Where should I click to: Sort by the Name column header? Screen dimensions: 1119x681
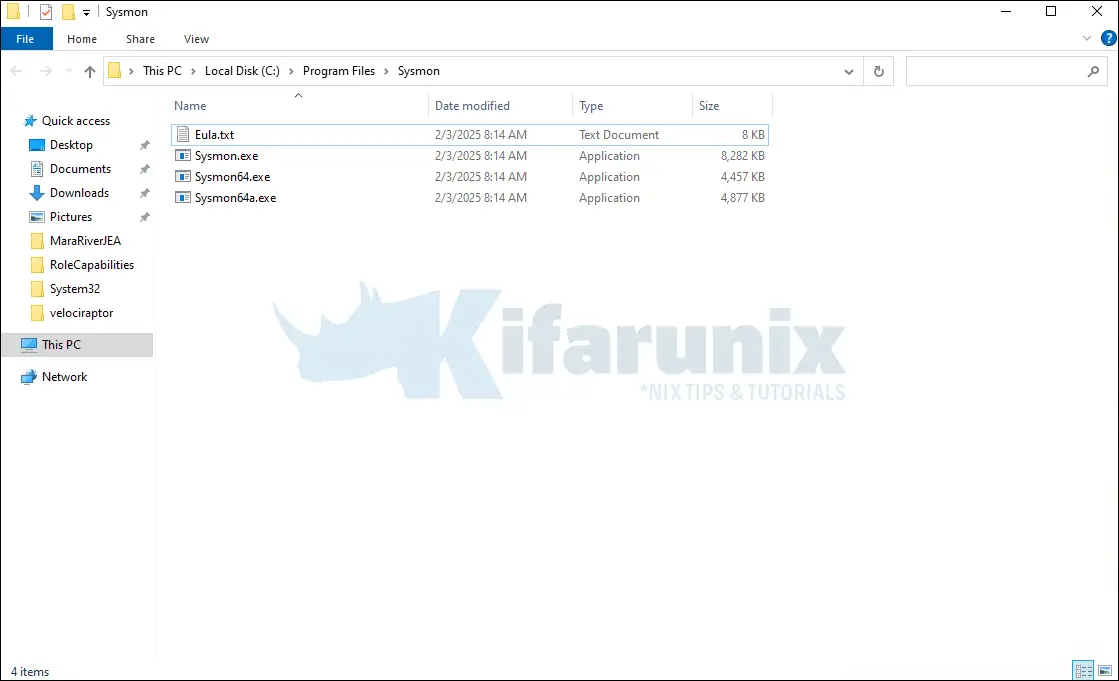[x=298, y=106]
